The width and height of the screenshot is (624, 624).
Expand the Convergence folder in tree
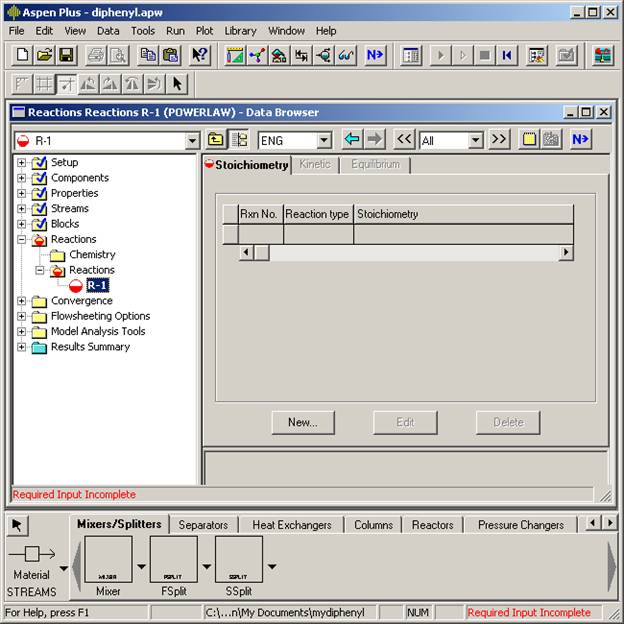tap(21, 301)
